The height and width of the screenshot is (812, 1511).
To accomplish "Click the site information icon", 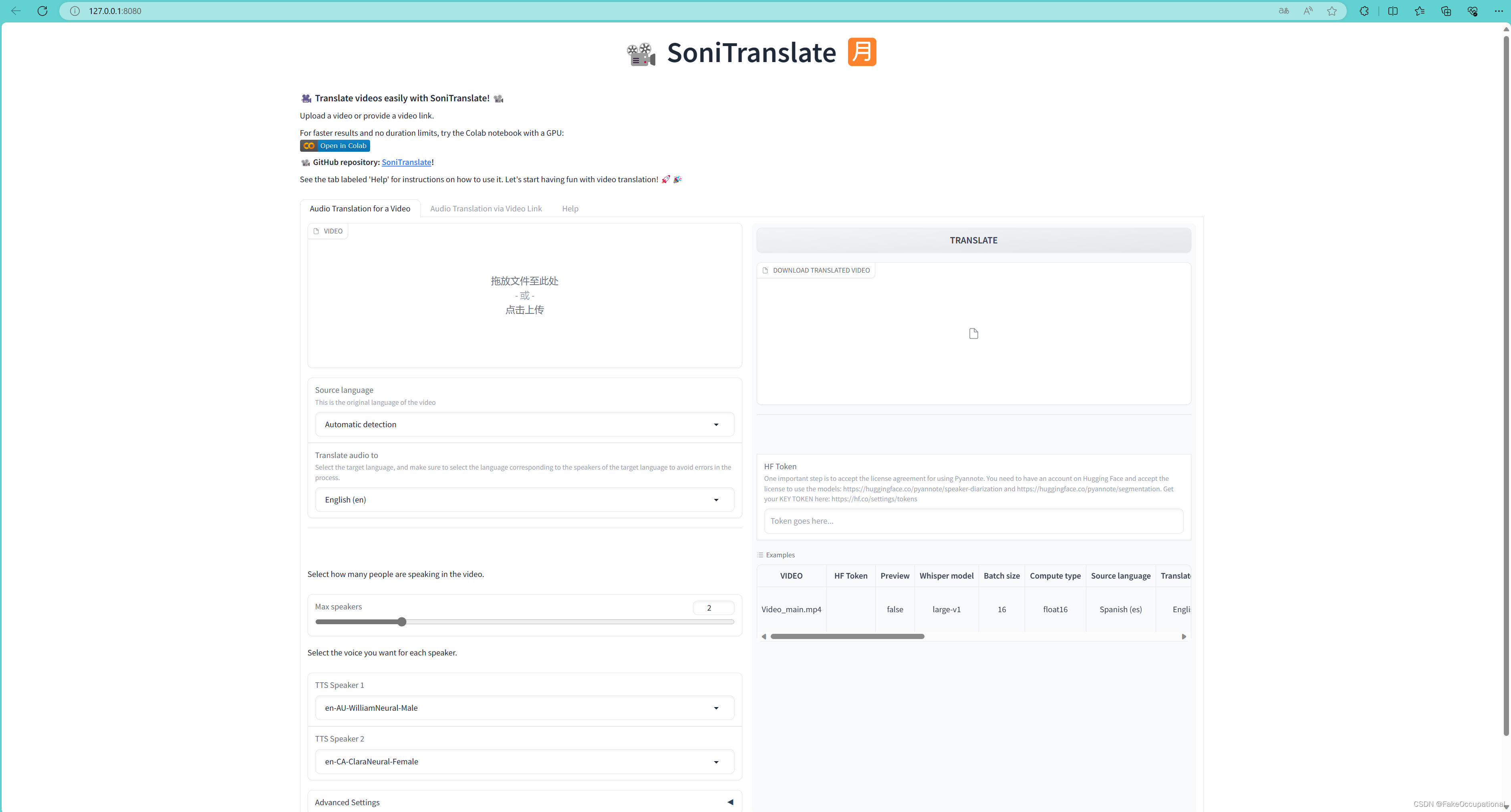I will (75, 10).
